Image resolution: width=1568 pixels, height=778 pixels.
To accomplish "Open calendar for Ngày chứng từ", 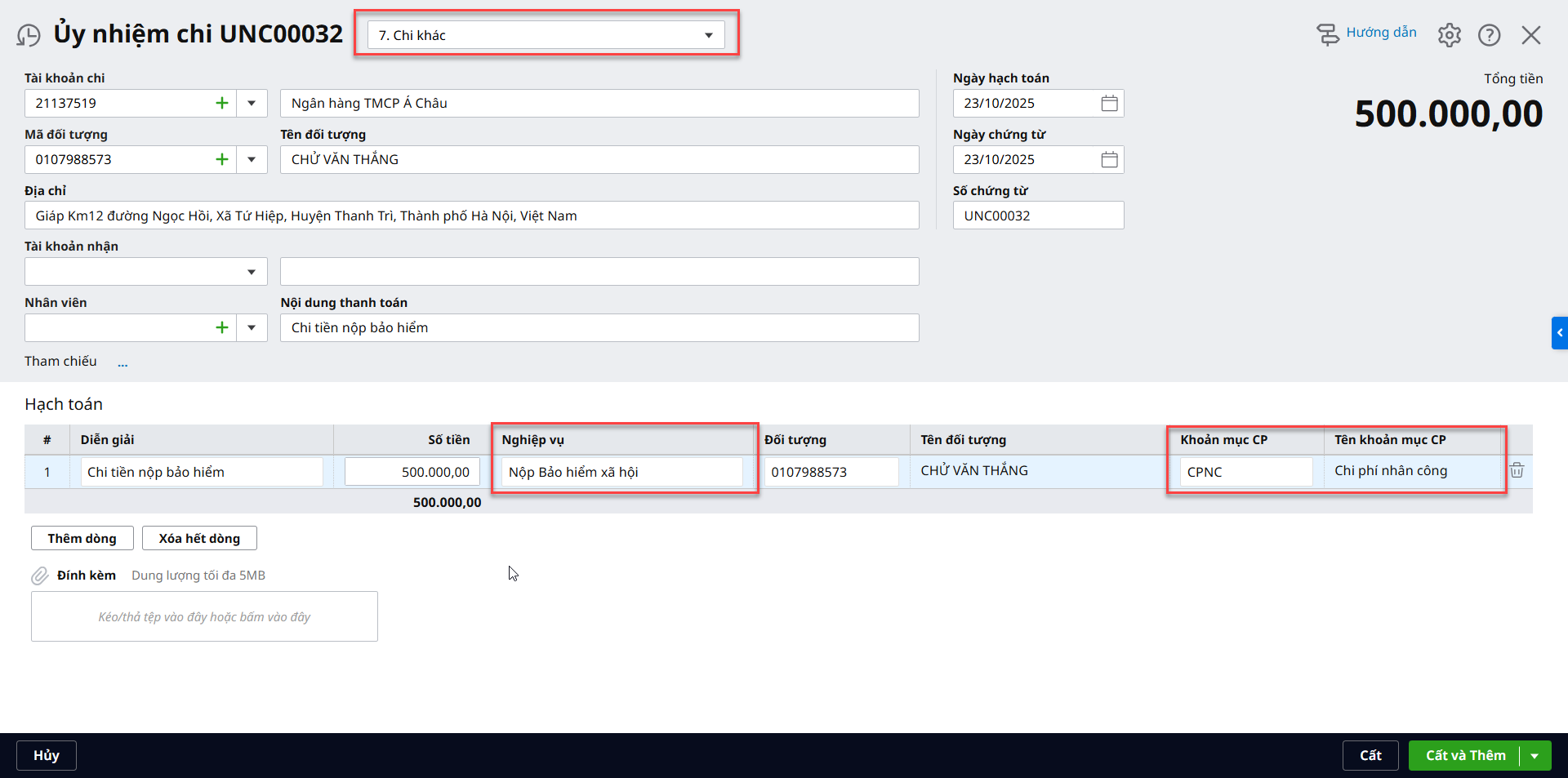I will pyautogui.click(x=1108, y=159).
